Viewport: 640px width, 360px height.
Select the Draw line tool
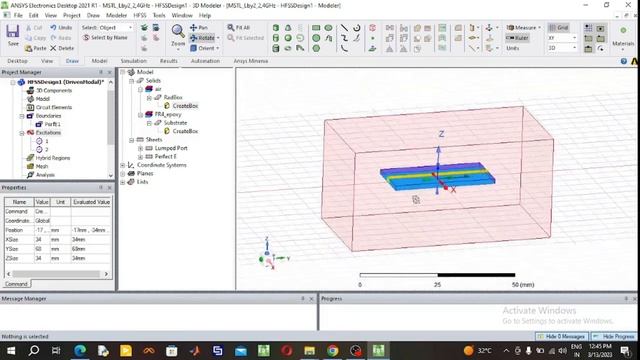[x=344, y=28]
